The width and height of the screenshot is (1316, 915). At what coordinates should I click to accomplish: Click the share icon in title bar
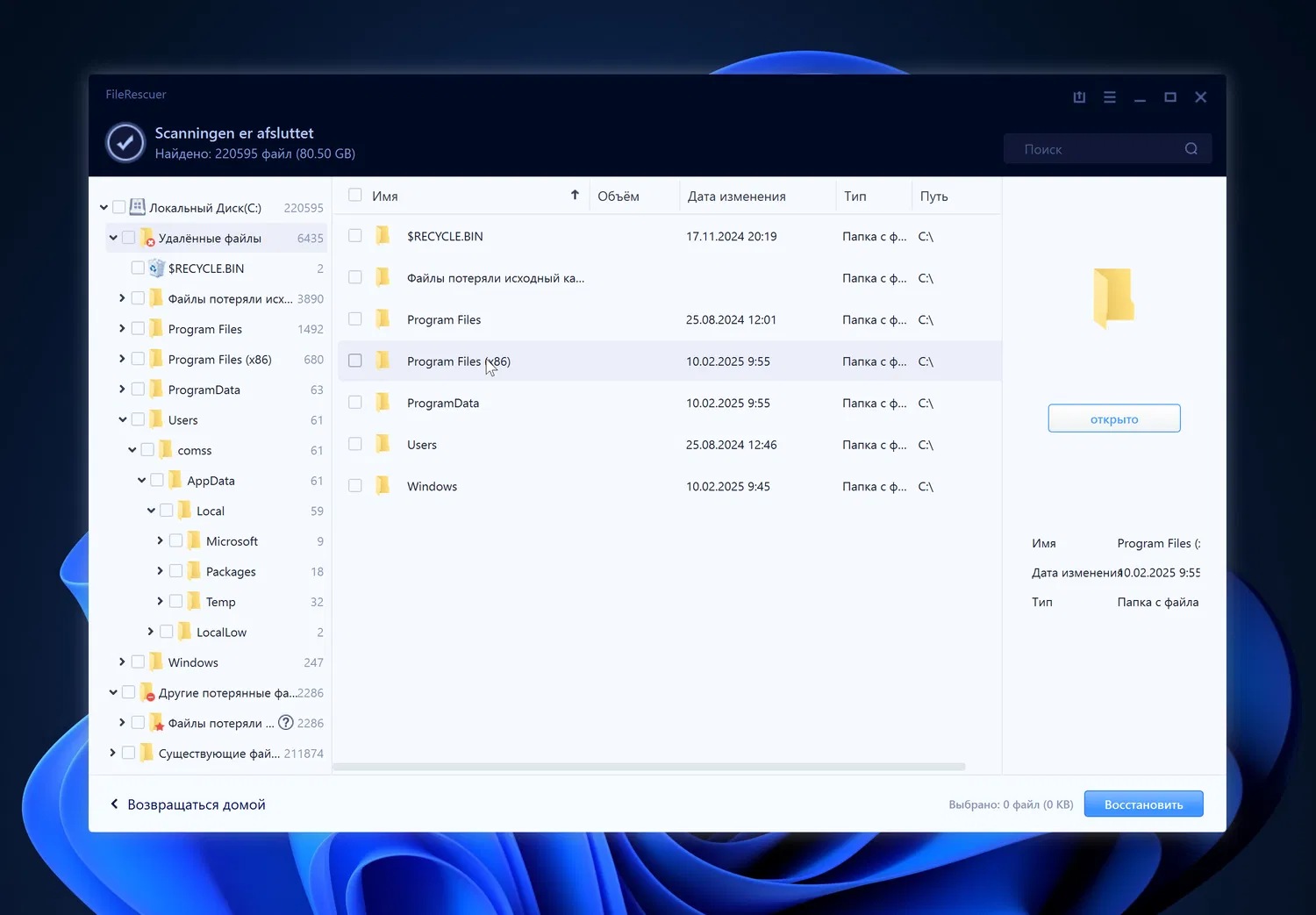pyautogui.click(x=1079, y=97)
